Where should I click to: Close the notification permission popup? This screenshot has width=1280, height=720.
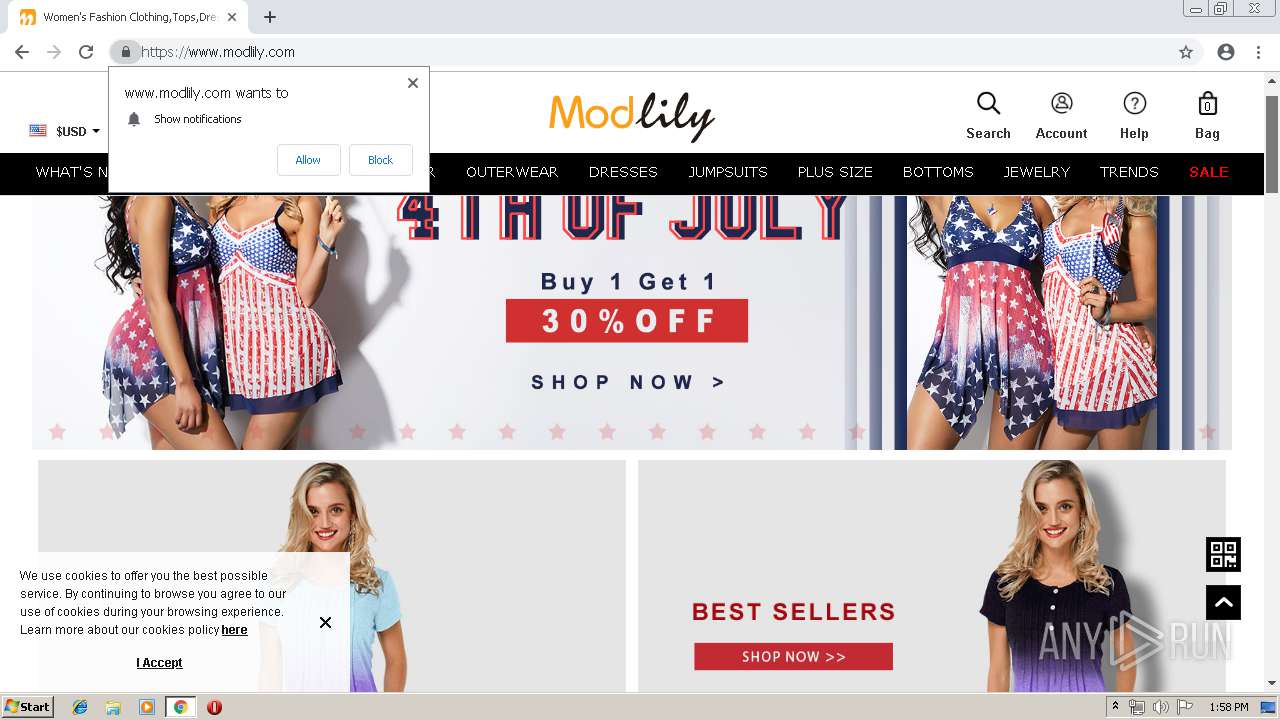click(412, 83)
